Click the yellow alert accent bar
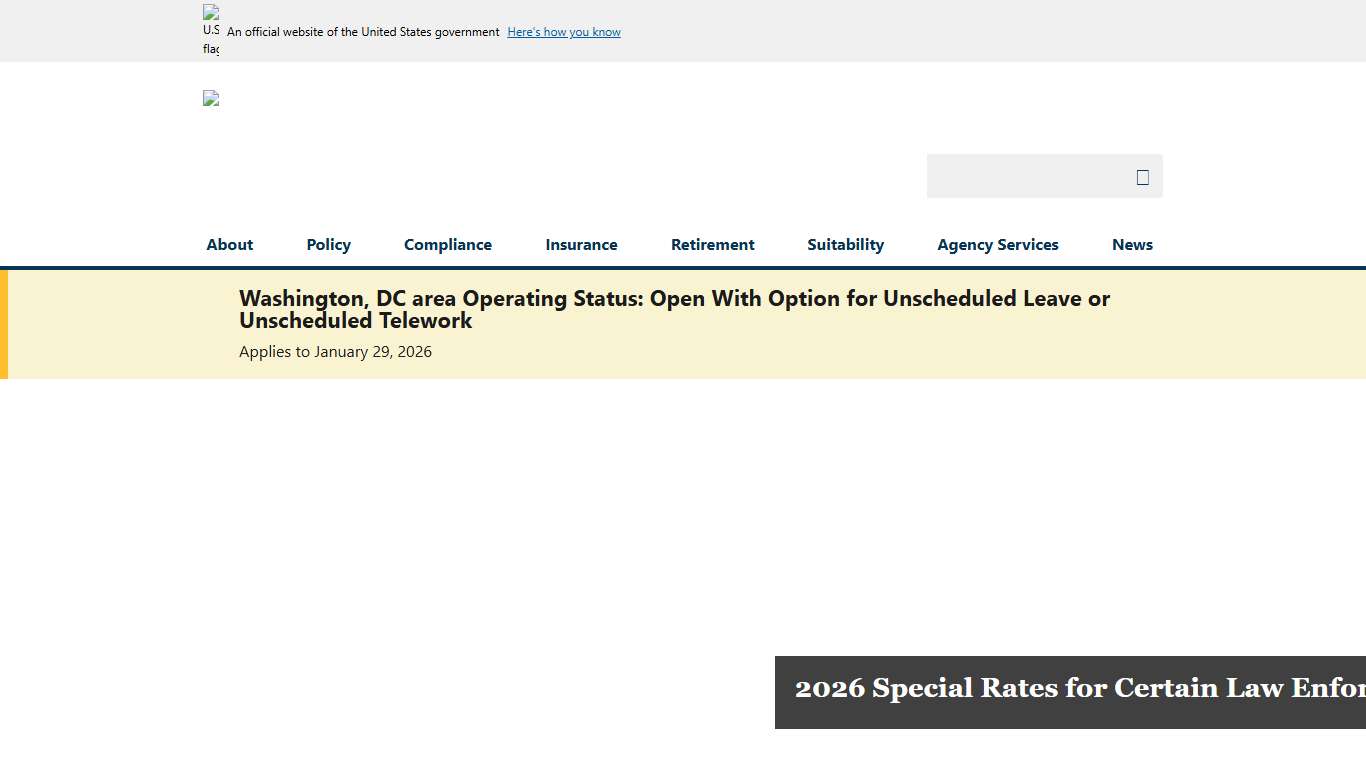This screenshot has height=768, width=1366. coord(4,324)
